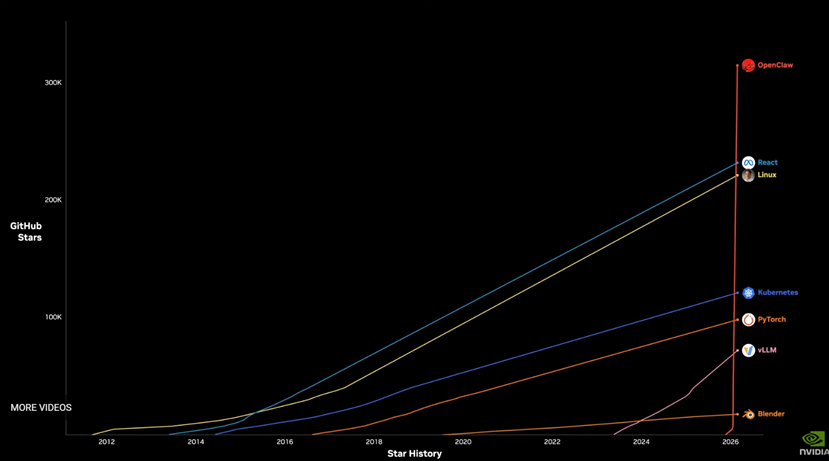Click the 2020 x-axis label
Image resolution: width=829 pixels, height=461 pixels.
(463, 442)
